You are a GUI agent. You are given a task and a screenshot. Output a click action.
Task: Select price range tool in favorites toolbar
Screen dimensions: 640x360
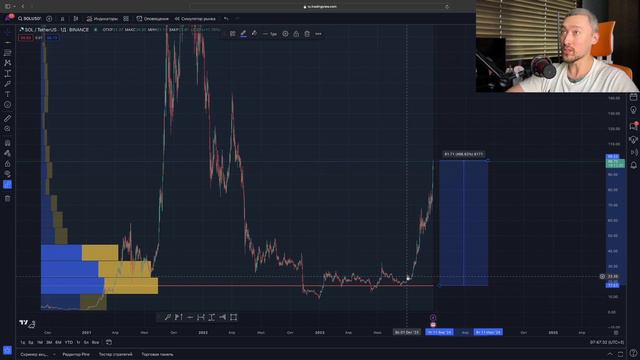pyautogui.click(x=211, y=317)
